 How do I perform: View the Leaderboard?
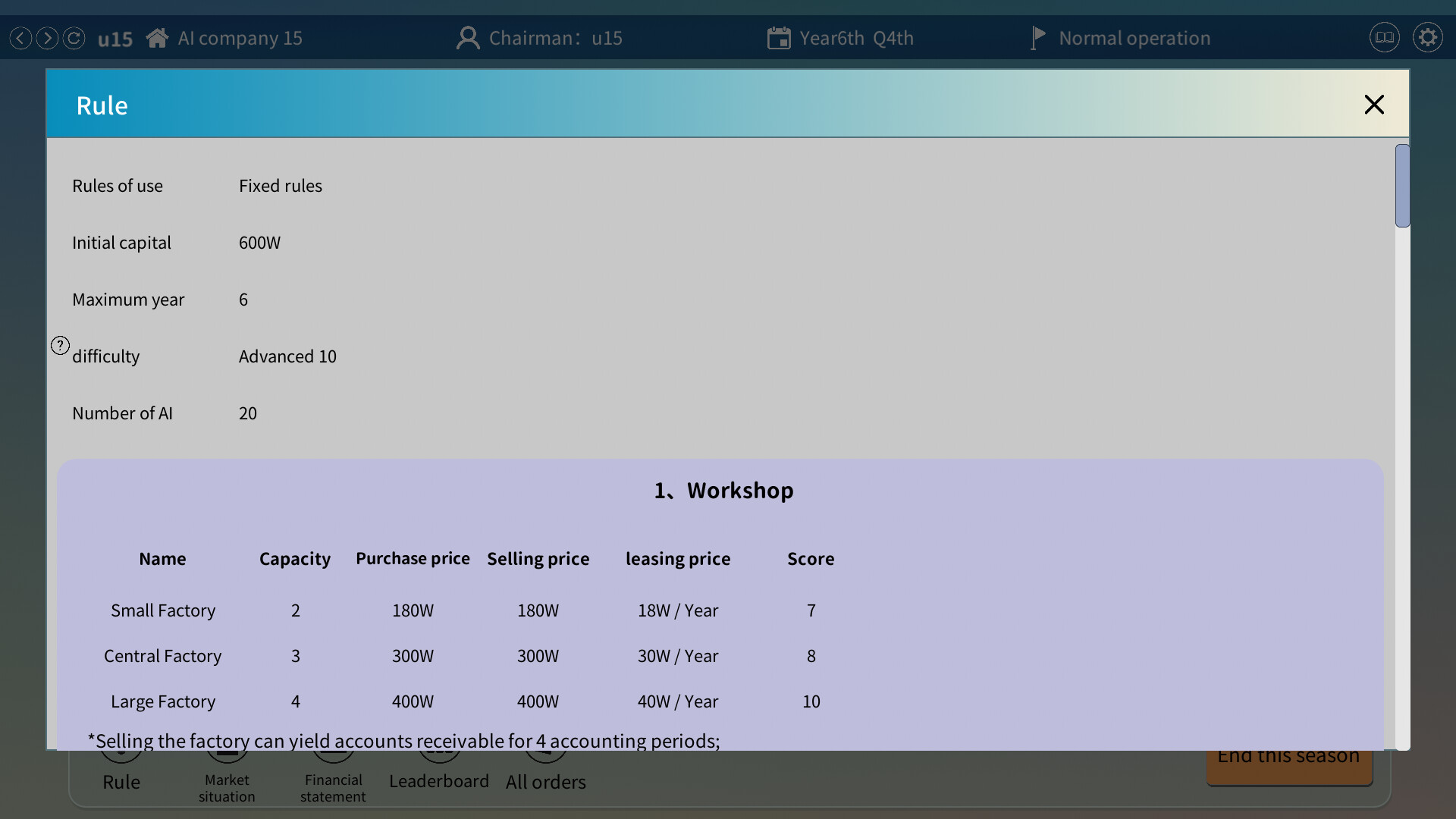tap(438, 780)
